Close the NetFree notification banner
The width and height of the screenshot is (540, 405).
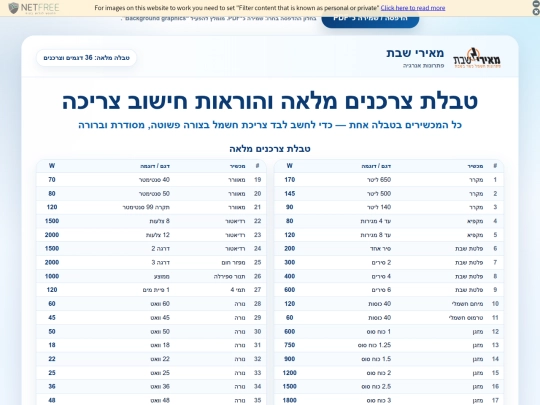tap(536, 12)
